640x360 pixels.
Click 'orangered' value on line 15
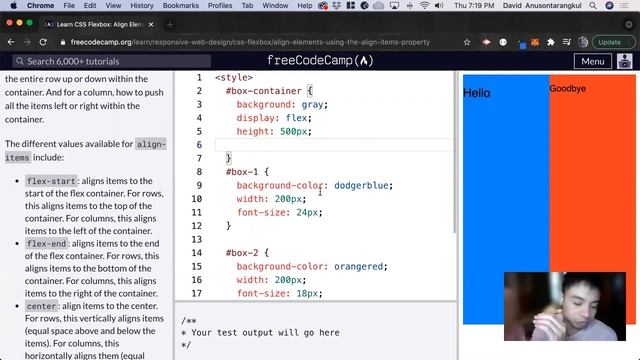[358, 266]
